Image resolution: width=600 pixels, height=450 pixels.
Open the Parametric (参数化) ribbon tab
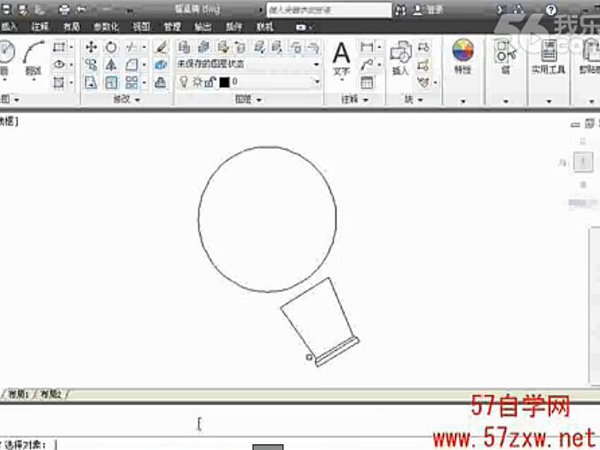(102, 26)
